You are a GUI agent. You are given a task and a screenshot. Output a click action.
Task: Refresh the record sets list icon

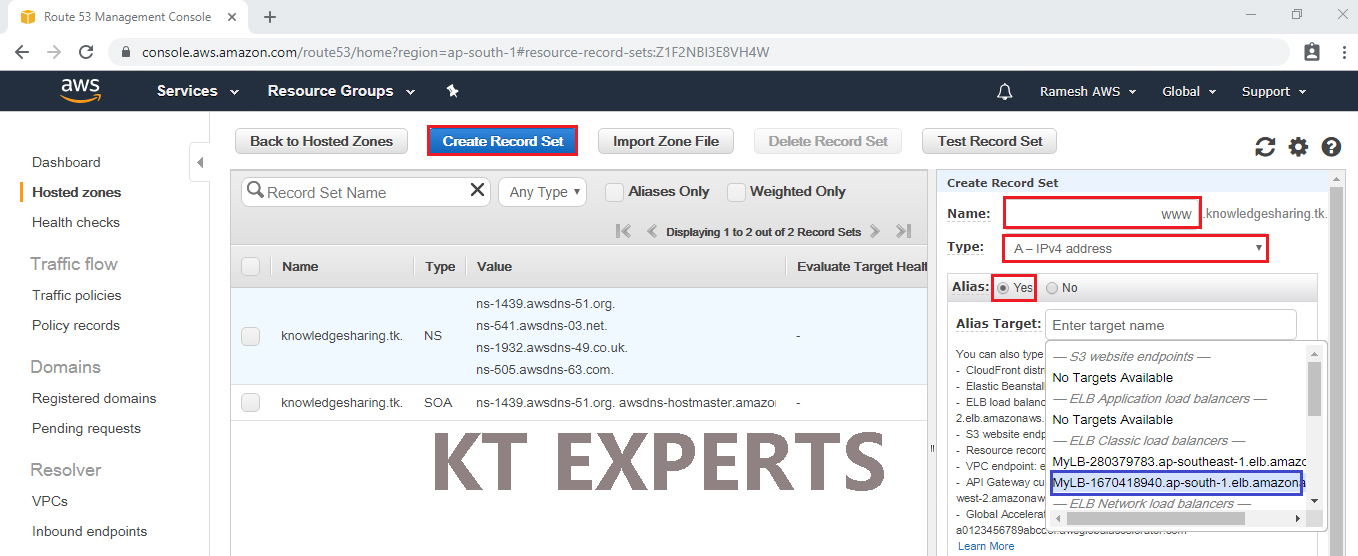(x=1265, y=147)
